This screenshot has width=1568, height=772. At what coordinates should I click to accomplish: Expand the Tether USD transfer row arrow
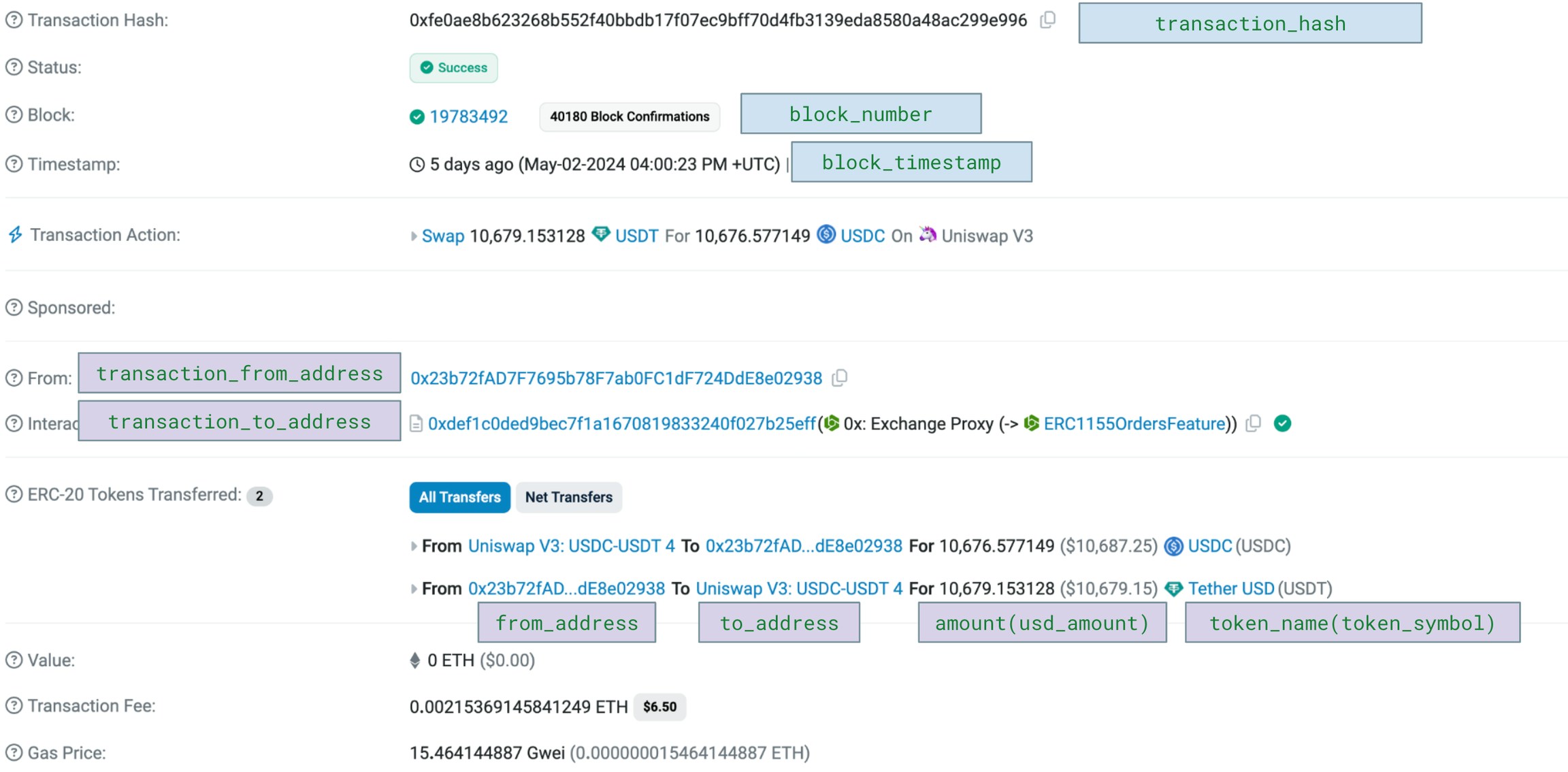(413, 589)
